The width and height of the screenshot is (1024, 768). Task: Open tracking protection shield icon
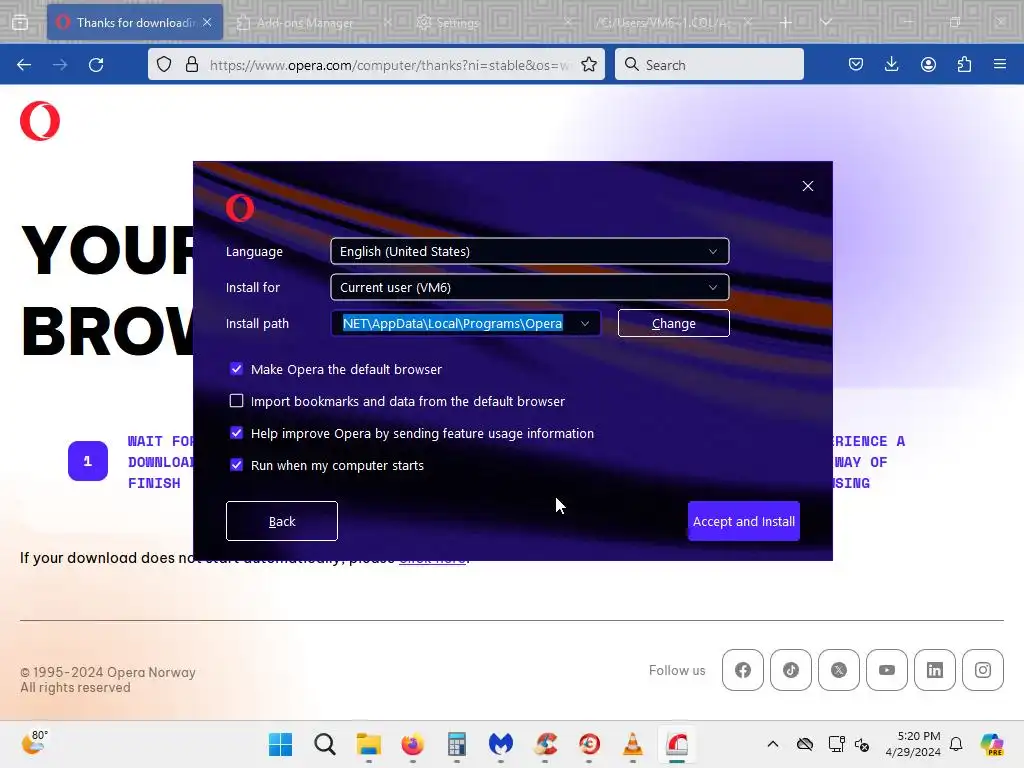(x=164, y=65)
